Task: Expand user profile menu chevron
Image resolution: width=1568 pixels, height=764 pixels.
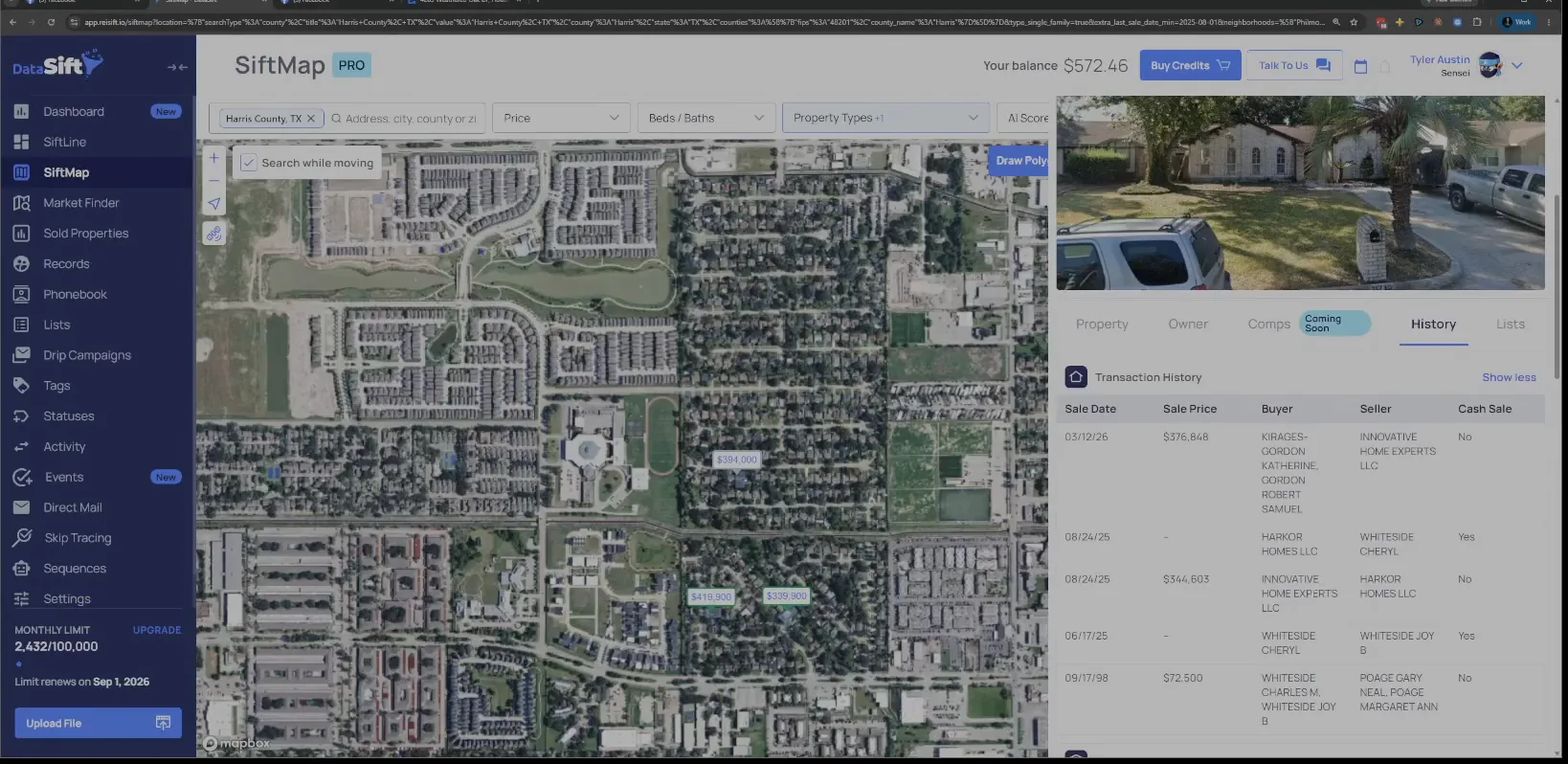Action: click(1517, 65)
